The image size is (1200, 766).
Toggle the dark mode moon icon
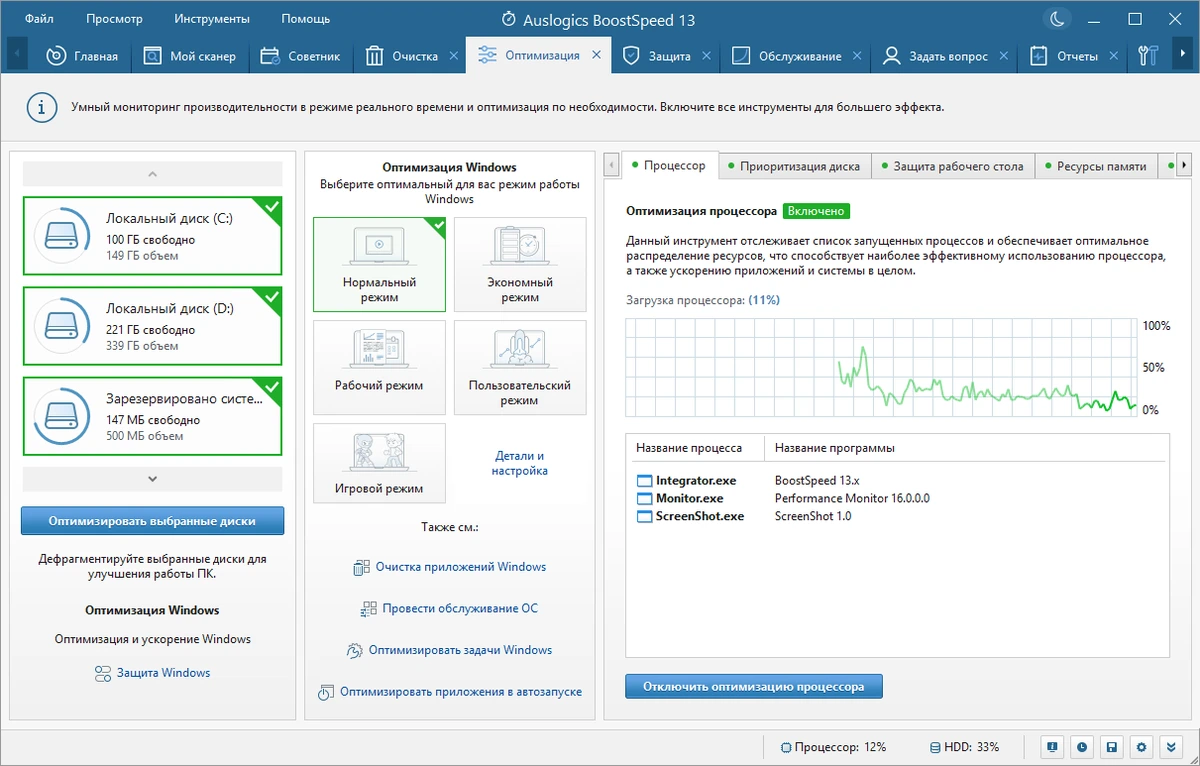pos(1056,19)
